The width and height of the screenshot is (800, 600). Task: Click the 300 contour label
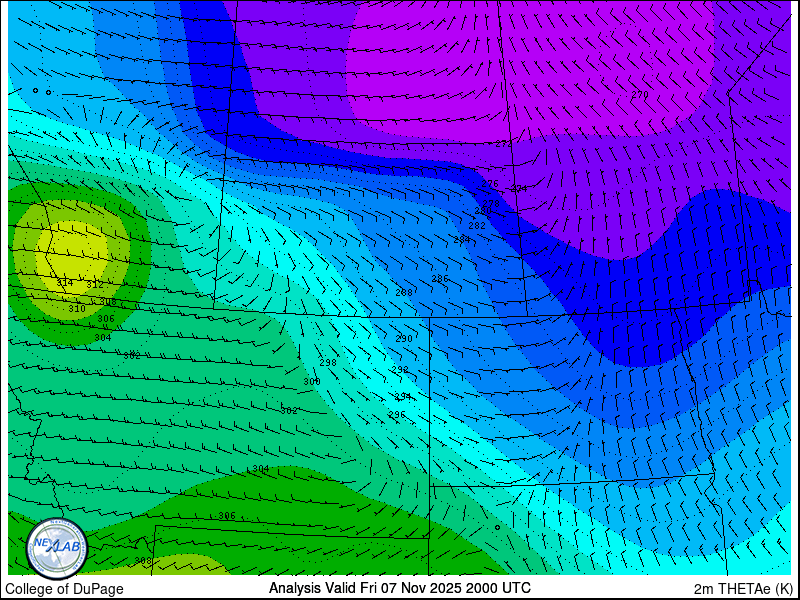tap(312, 382)
